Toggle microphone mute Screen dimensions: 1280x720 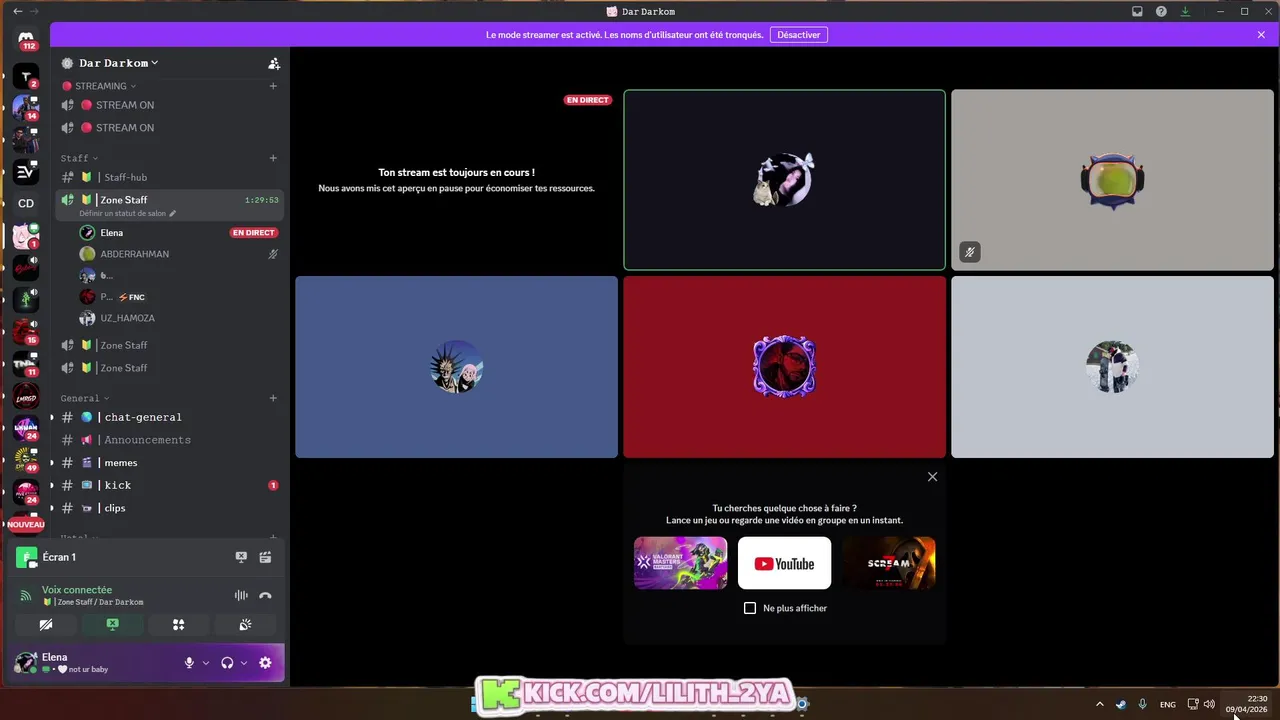click(189, 662)
